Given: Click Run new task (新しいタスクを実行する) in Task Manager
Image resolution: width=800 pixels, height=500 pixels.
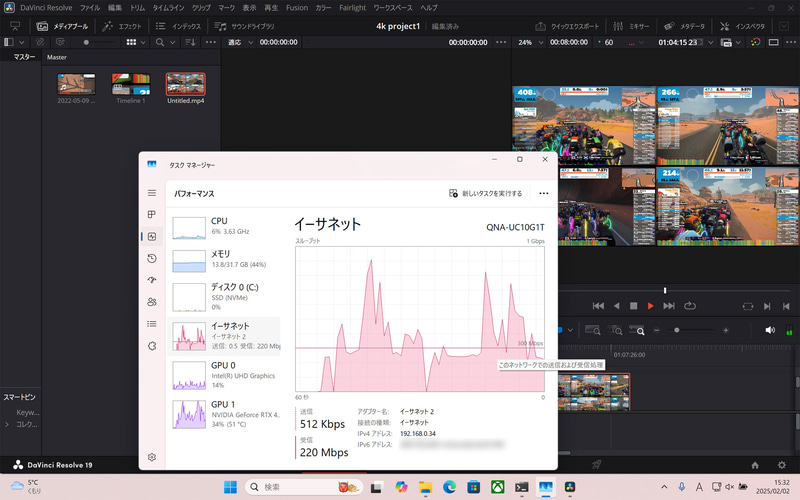Looking at the screenshot, I should click(x=486, y=193).
